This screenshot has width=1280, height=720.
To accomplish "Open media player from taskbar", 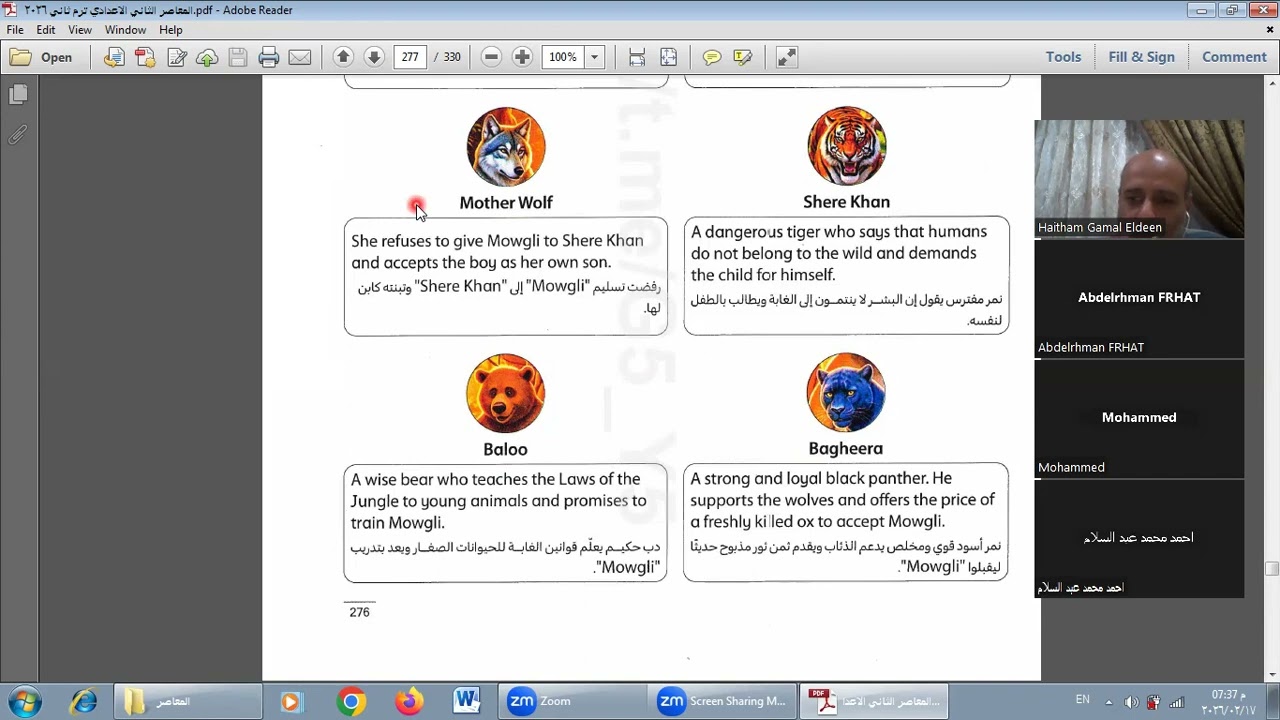I will [x=290, y=702].
